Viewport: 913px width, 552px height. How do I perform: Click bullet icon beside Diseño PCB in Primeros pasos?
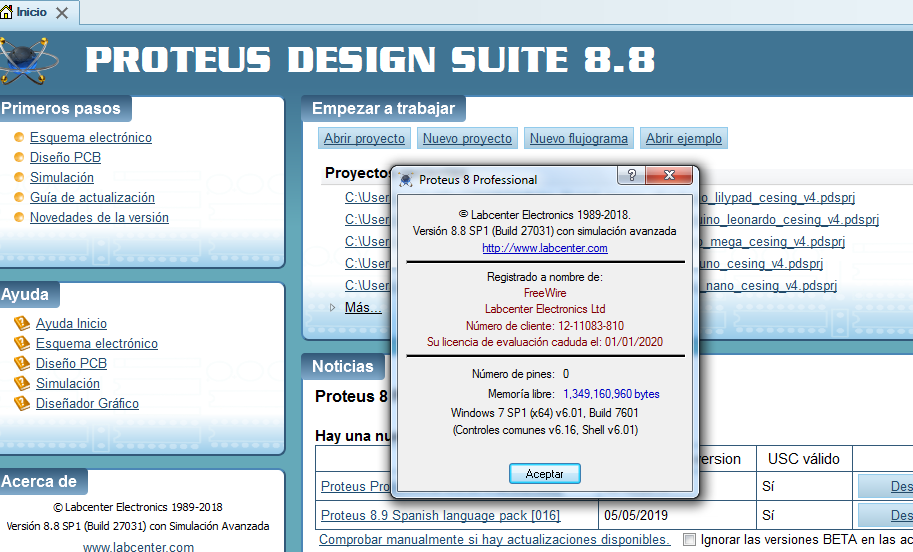(19, 157)
